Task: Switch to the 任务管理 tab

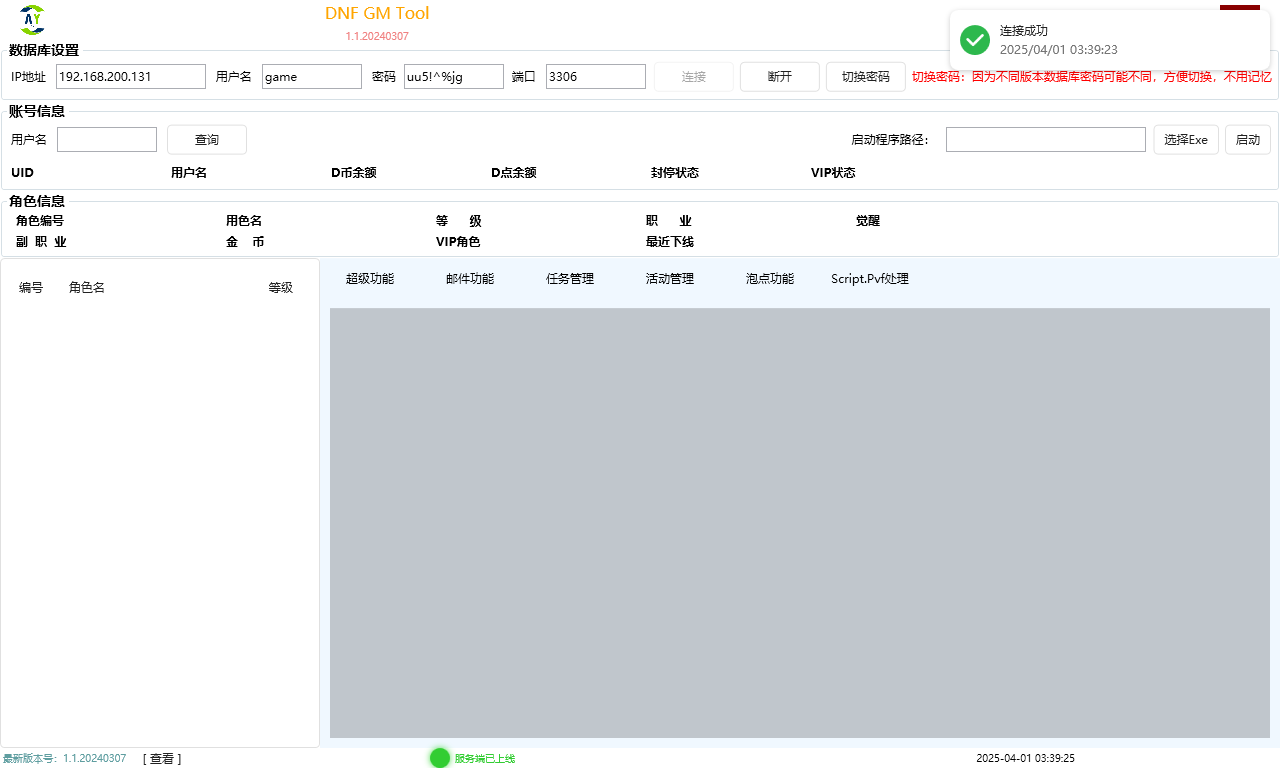Action: click(570, 279)
